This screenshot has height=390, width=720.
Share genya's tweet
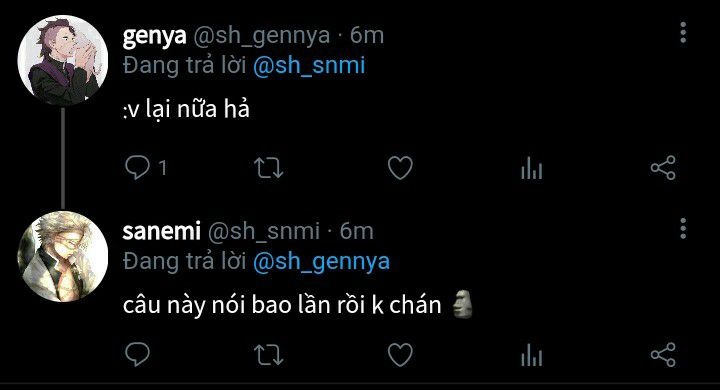coord(663,168)
